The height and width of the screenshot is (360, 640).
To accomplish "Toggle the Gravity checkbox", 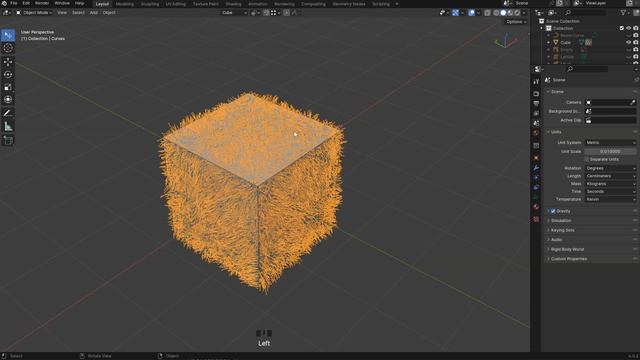I will pos(553,211).
